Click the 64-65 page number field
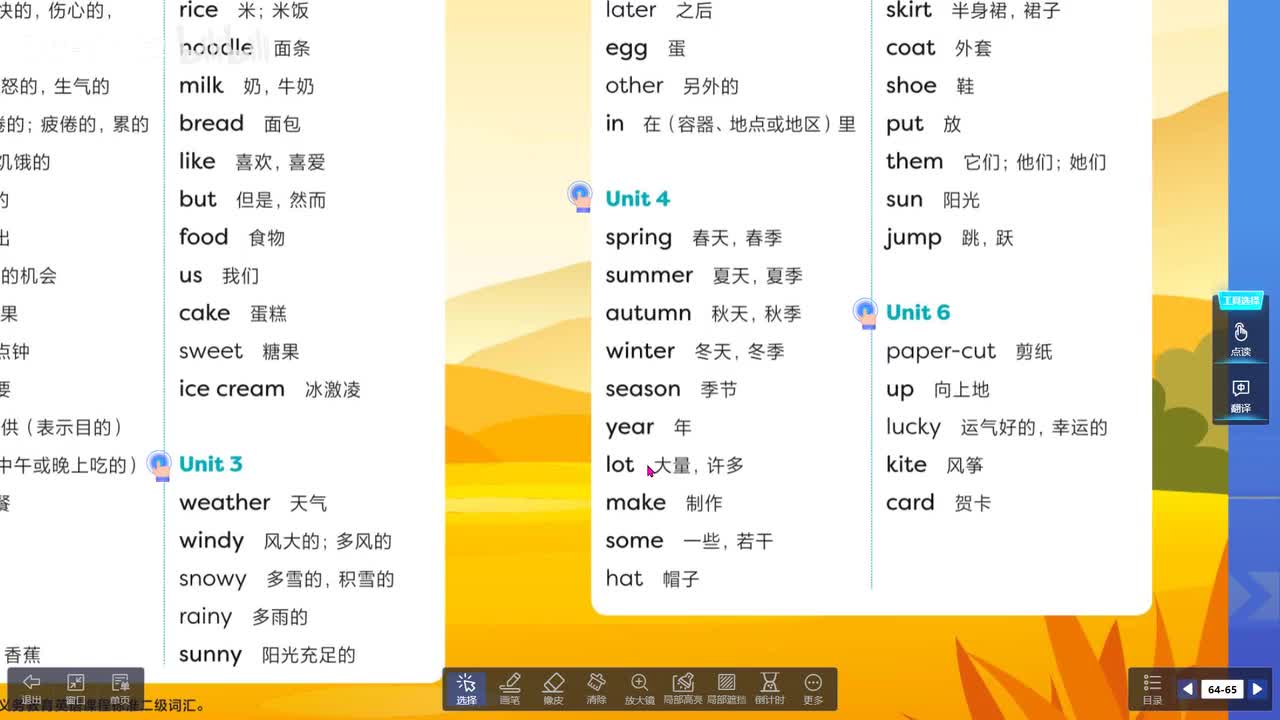Screen dimensions: 1280x720 point(1222,689)
